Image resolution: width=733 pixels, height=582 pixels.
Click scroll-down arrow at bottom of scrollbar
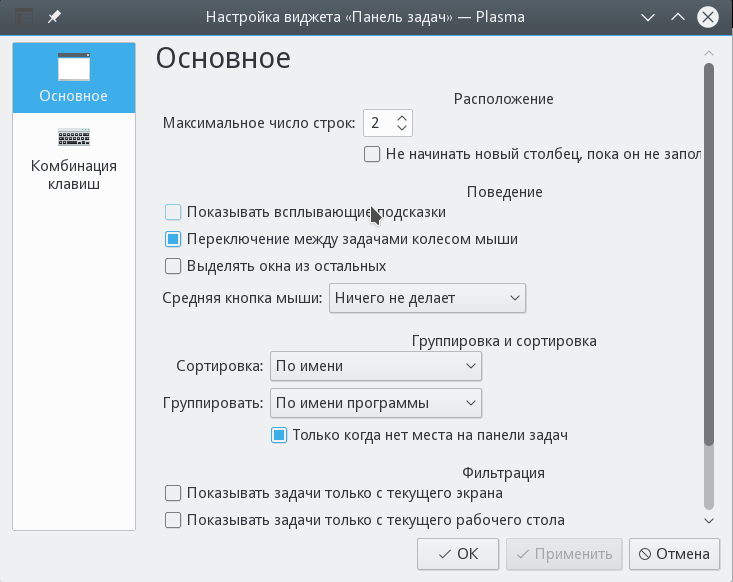[708, 520]
